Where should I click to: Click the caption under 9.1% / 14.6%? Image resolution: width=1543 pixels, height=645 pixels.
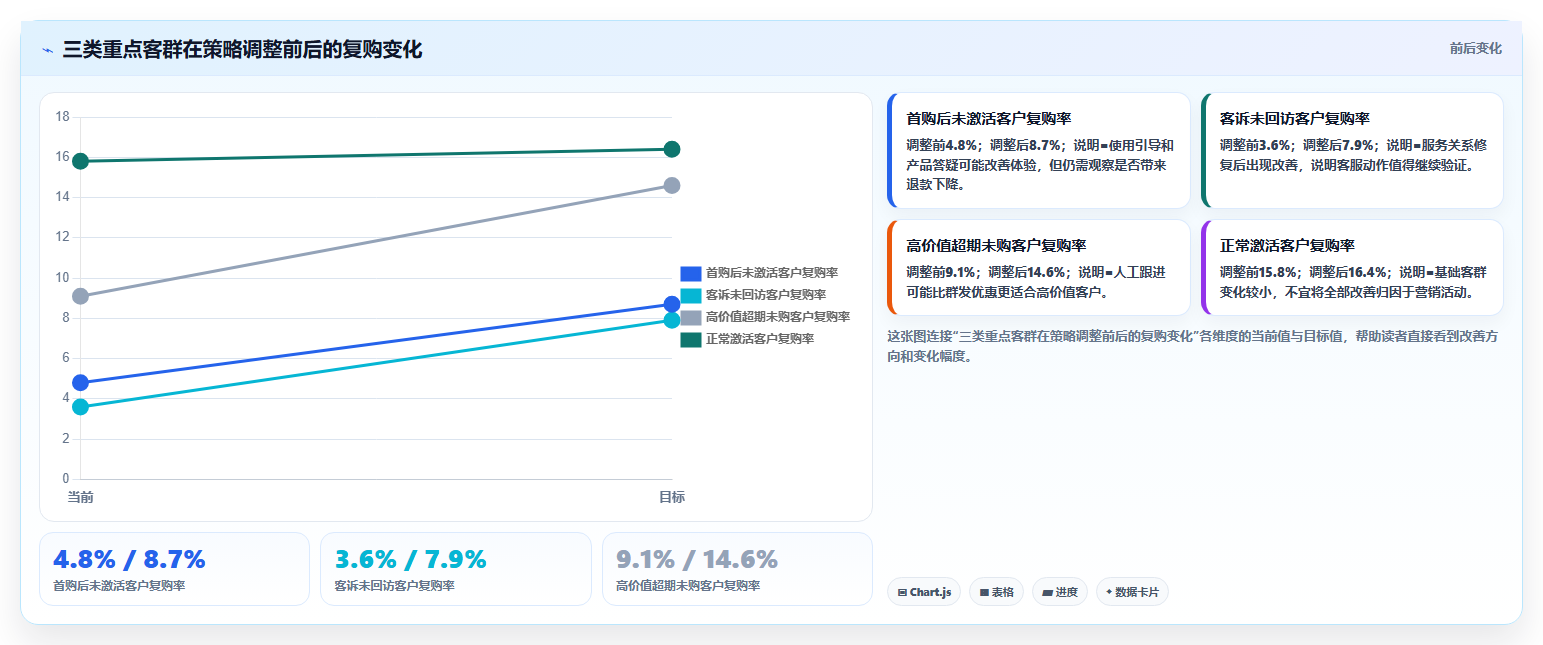coord(688,586)
